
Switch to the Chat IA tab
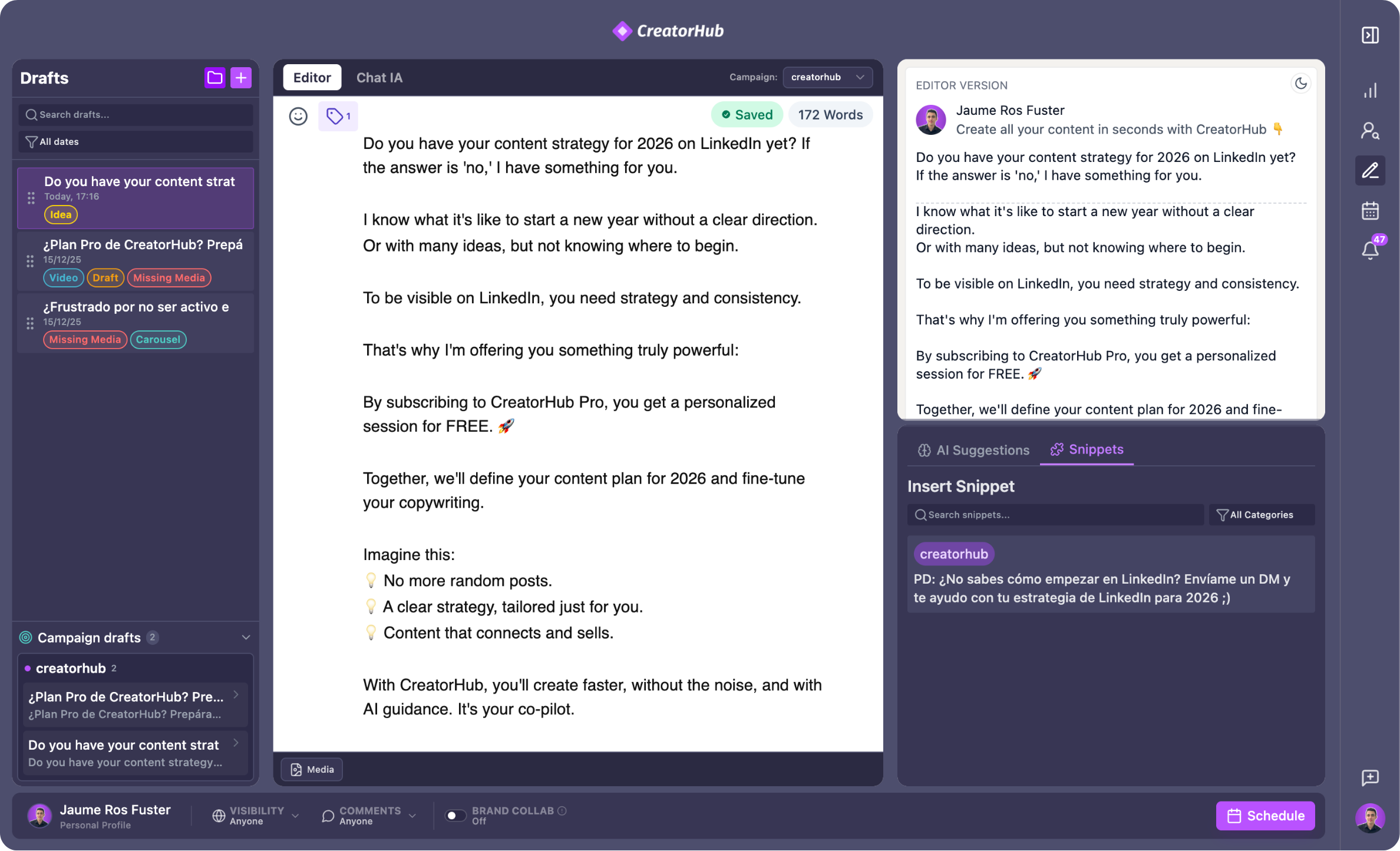click(379, 77)
